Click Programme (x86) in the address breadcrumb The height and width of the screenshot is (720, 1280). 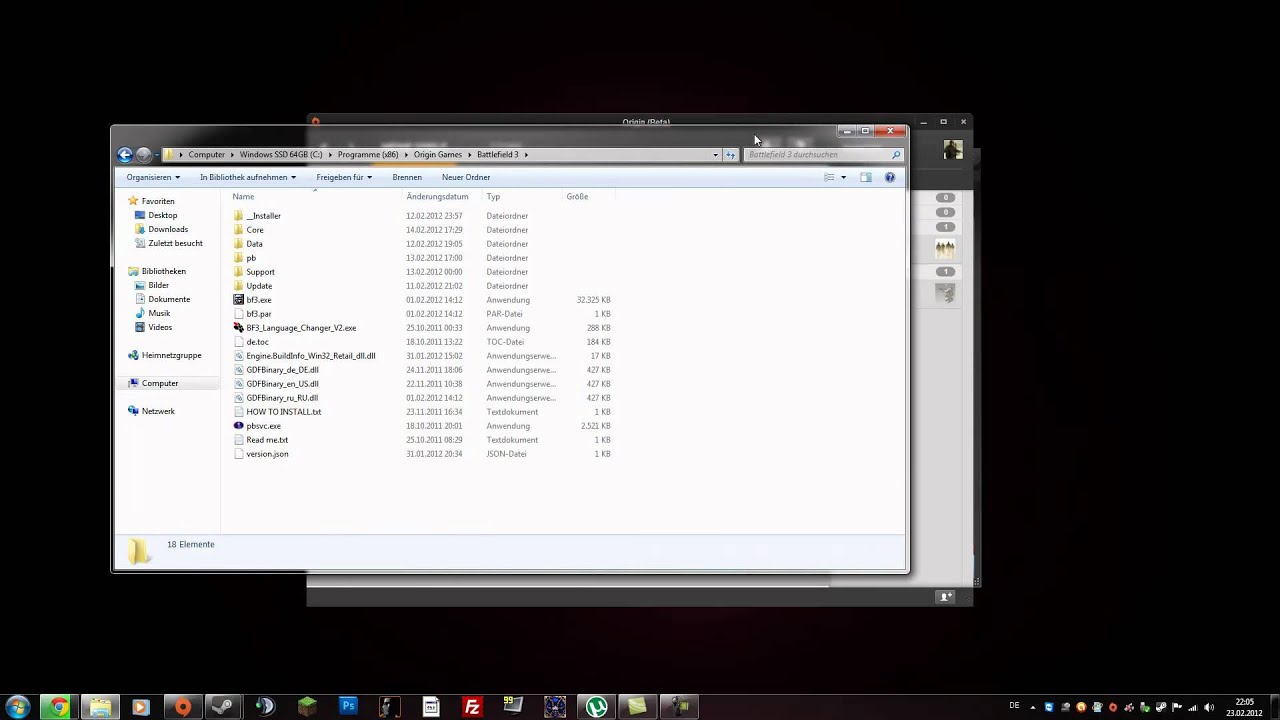click(368, 155)
